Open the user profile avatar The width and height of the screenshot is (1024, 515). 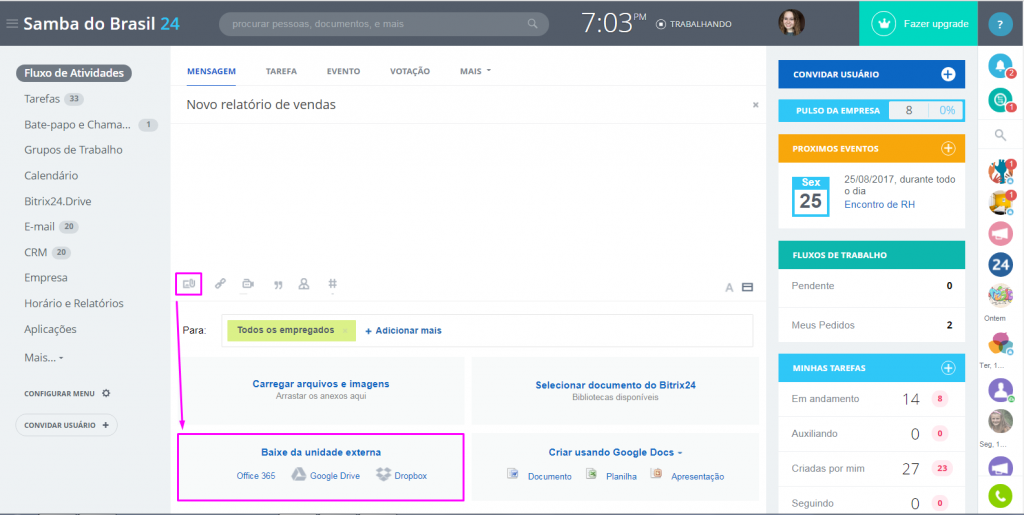point(791,23)
